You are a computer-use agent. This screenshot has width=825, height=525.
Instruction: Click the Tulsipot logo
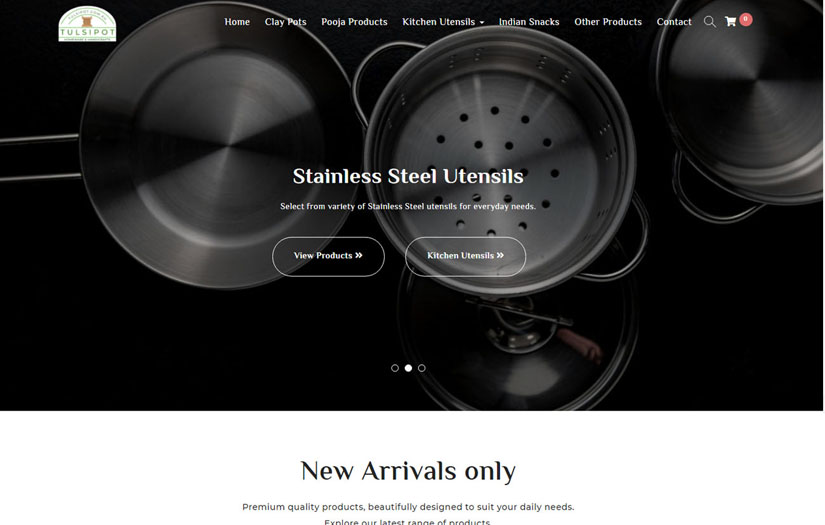pyautogui.click(x=87, y=24)
